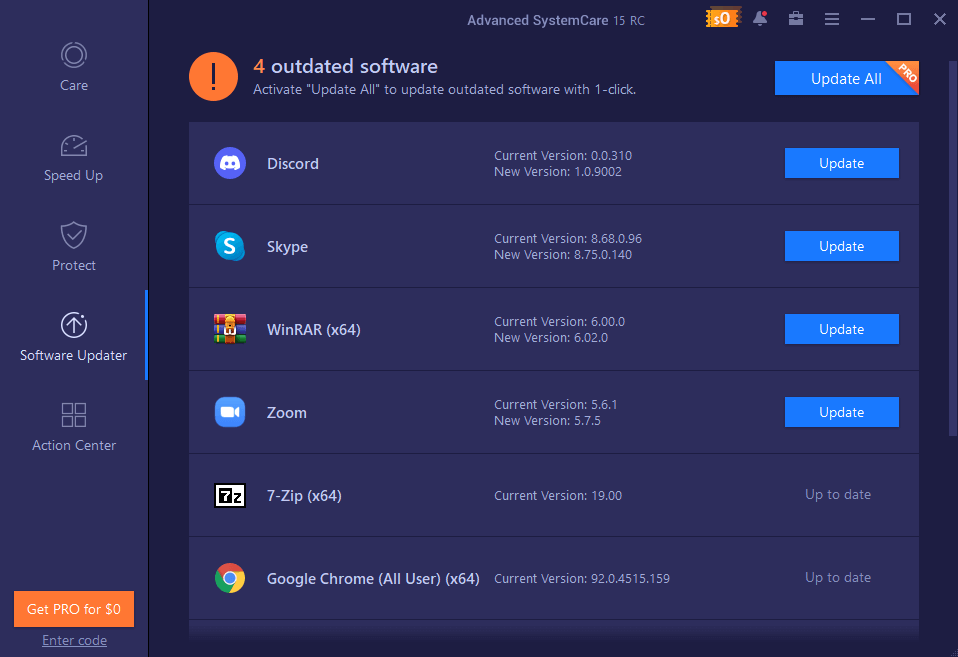This screenshot has height=657, width=958.
Task: Click the software list vertical scrollbar
Action: (x=953, y=248)
